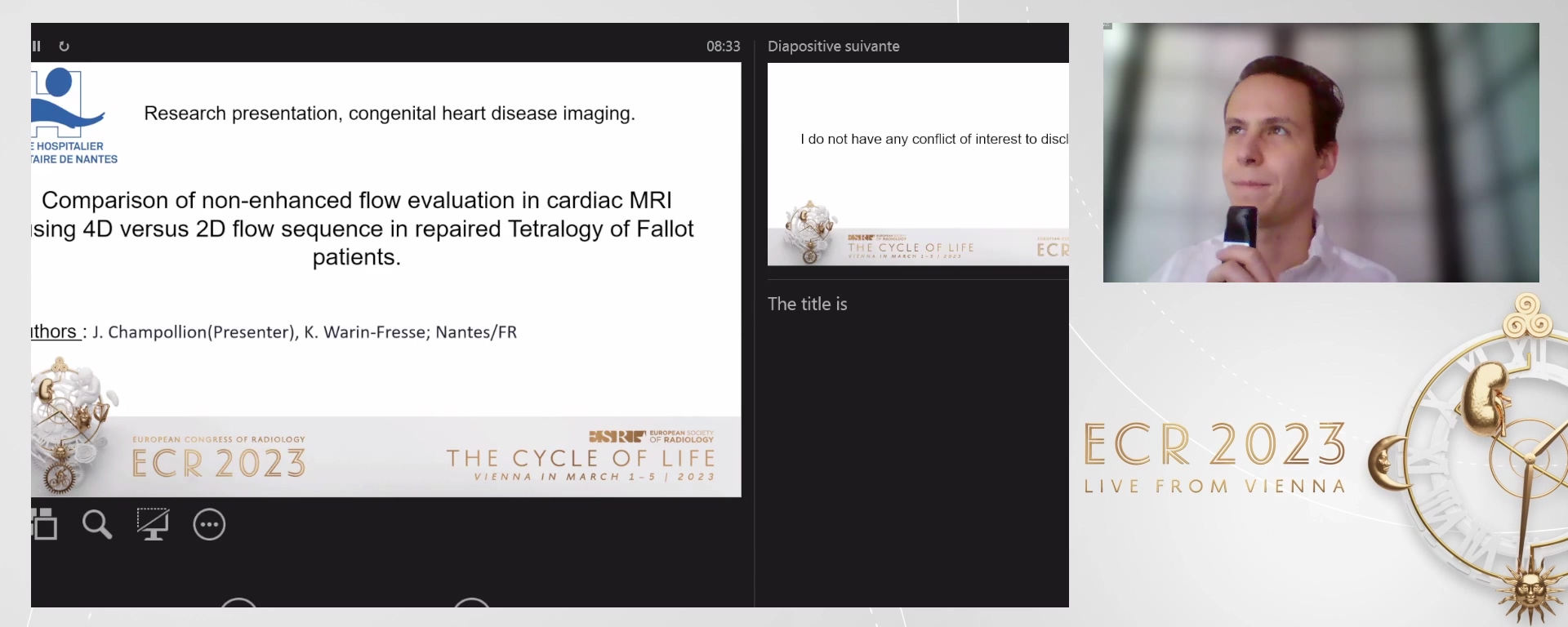Viewport: 1568px width, 627px height.
Task: Click 'The Cycle of Life' banner text on current slide
Action: tap(581, 457)
